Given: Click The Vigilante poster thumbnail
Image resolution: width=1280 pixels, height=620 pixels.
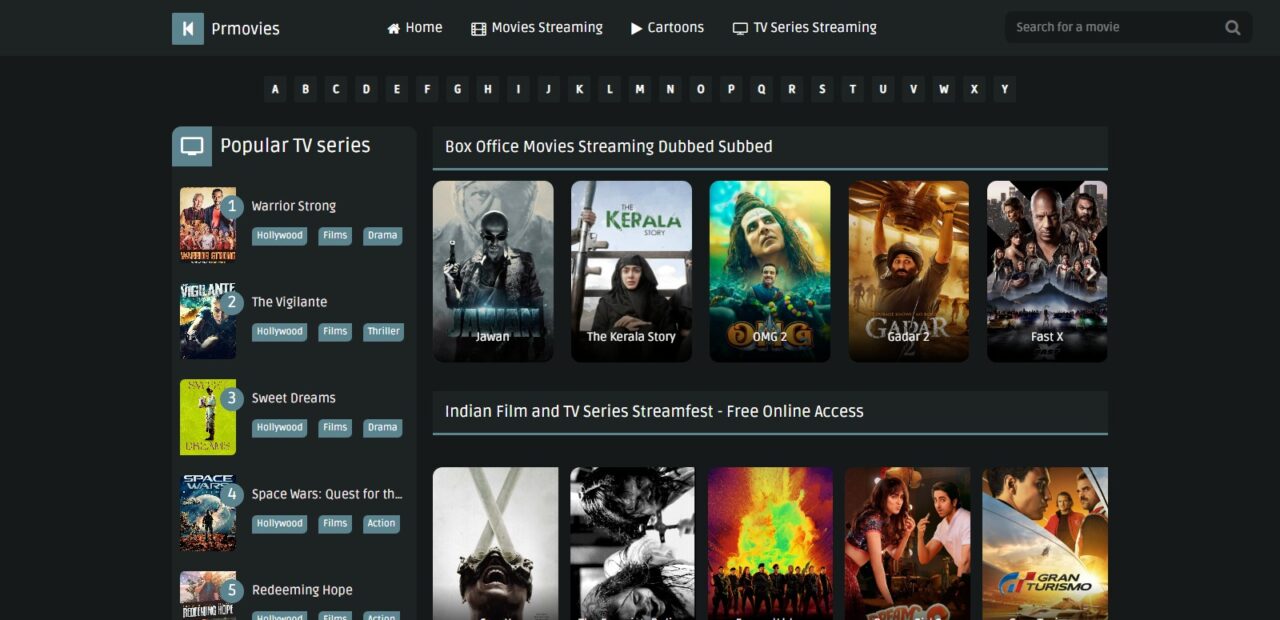Looking at the screenshot, I should pos(208,321).
